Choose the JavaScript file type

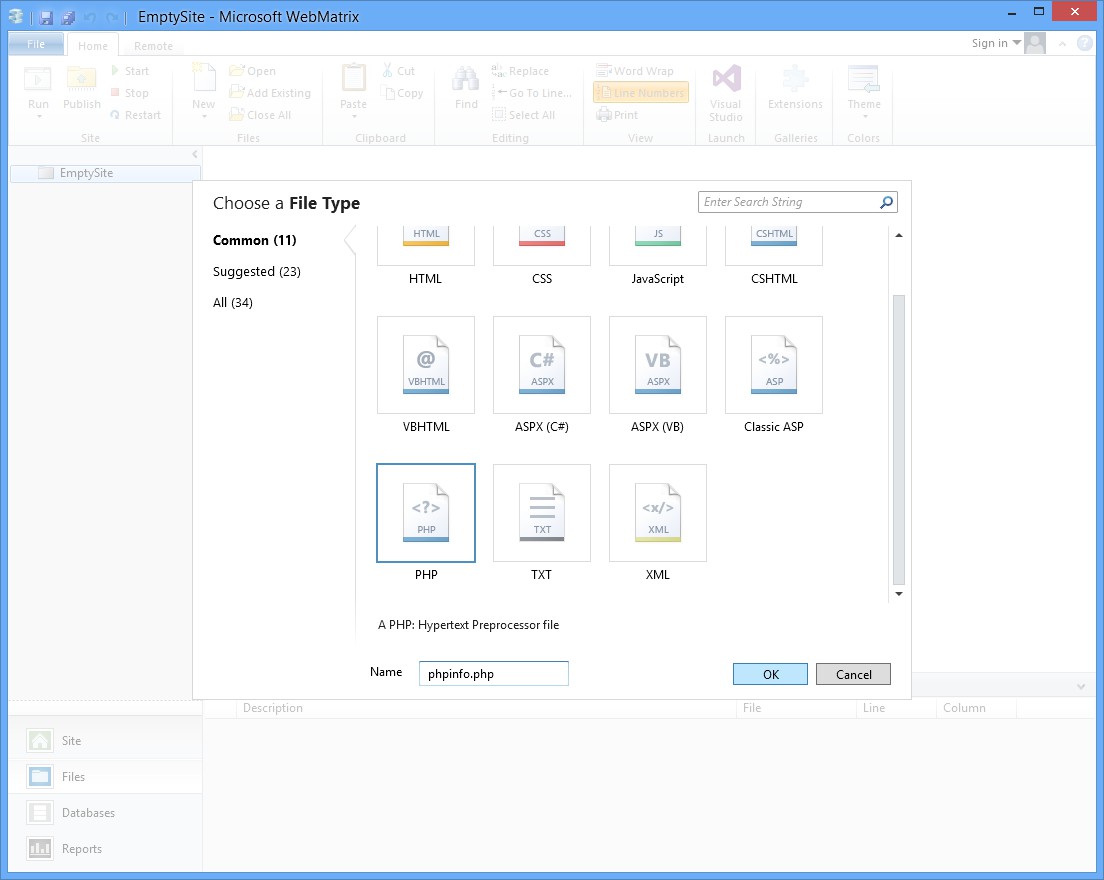(658, 246)
